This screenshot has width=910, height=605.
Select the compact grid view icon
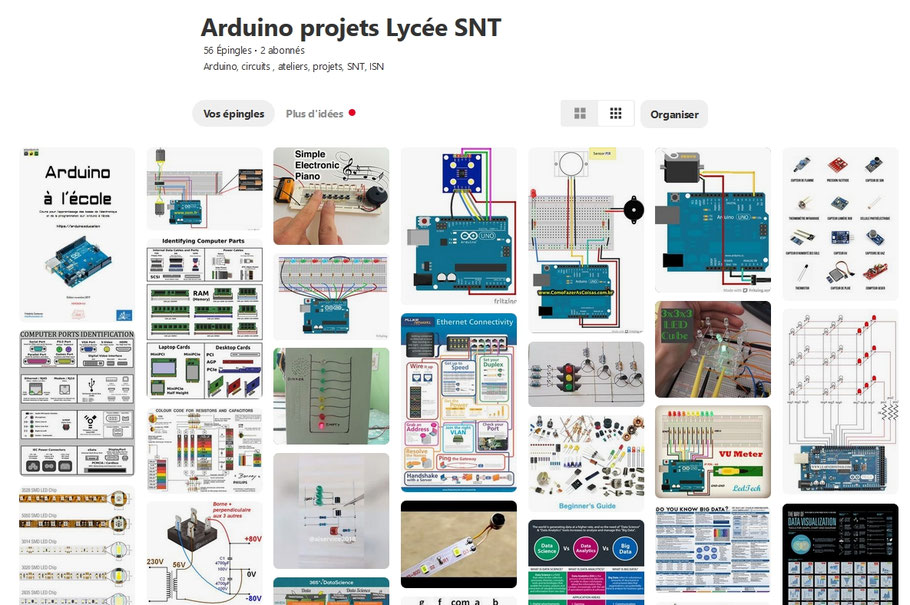click(615, 113)
